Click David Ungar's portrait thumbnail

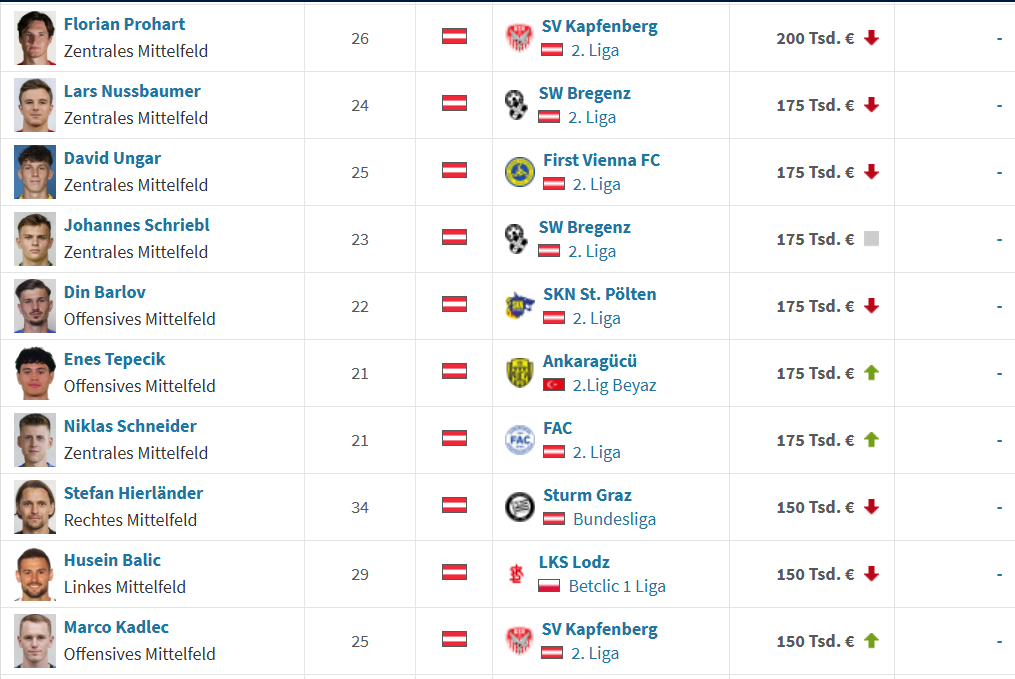(x=35, y=172)
